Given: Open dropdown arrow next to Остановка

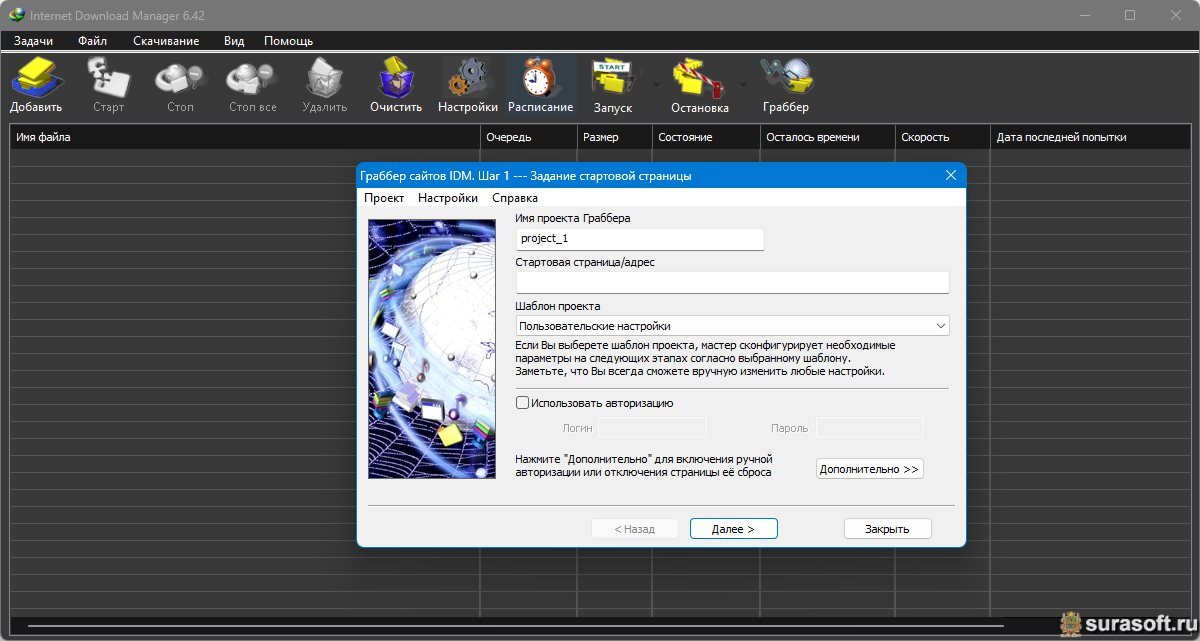Looking at the screenshot, I should pos(742,85).
